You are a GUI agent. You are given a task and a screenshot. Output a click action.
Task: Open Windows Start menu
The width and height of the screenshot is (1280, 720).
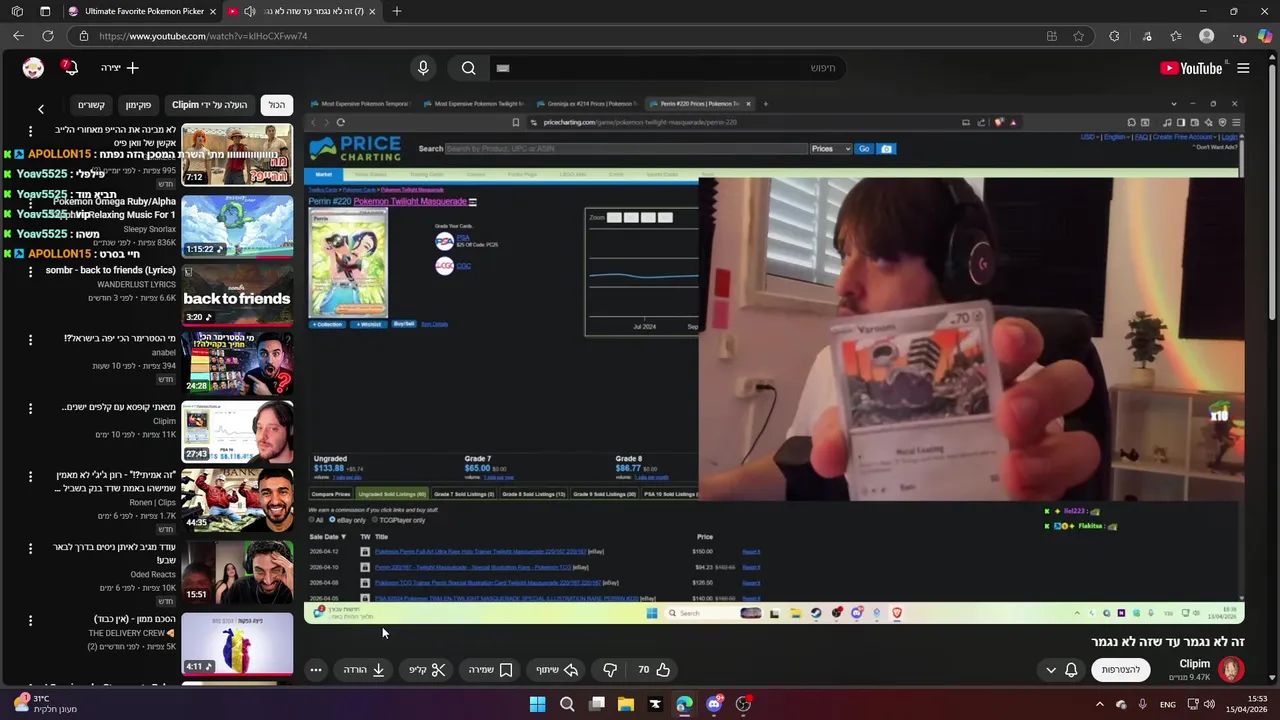(x=538, y=704)
